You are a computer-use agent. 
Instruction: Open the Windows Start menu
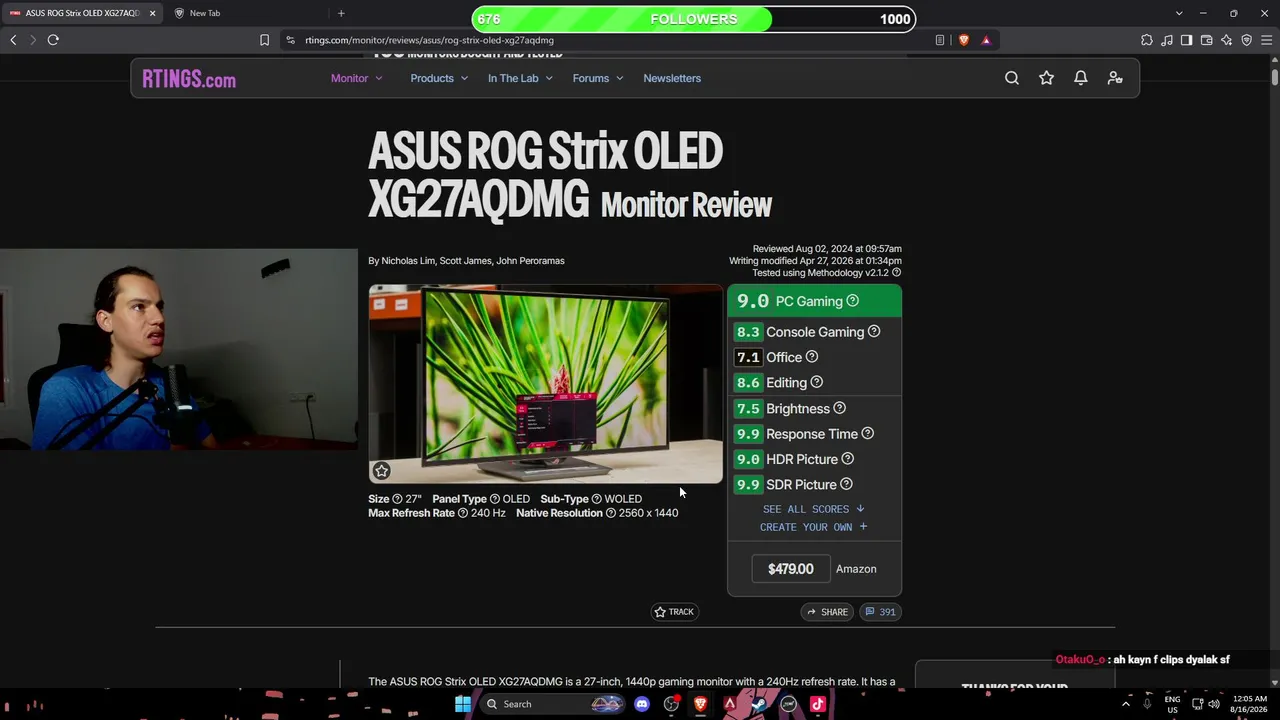pyautogui.click(x=463, y=704)
